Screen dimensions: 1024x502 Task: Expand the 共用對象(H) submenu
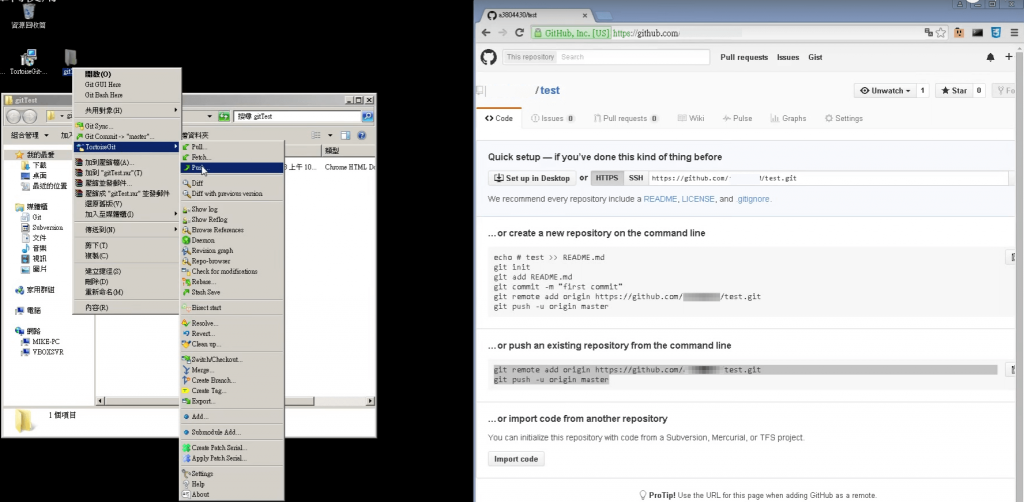tap(127, 110)
